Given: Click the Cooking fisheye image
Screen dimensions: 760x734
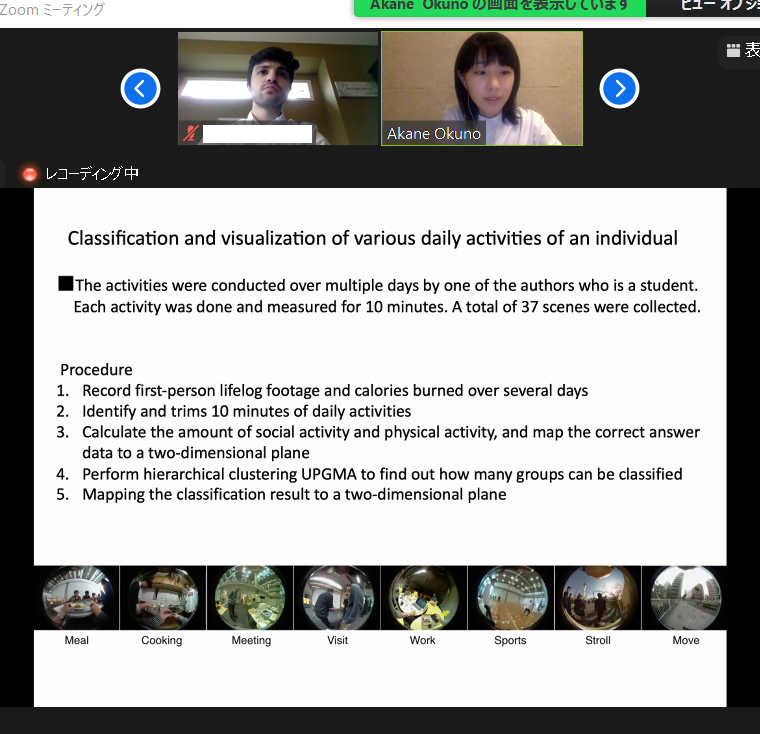Looking at the screenshot, I should tap(162, 598).
